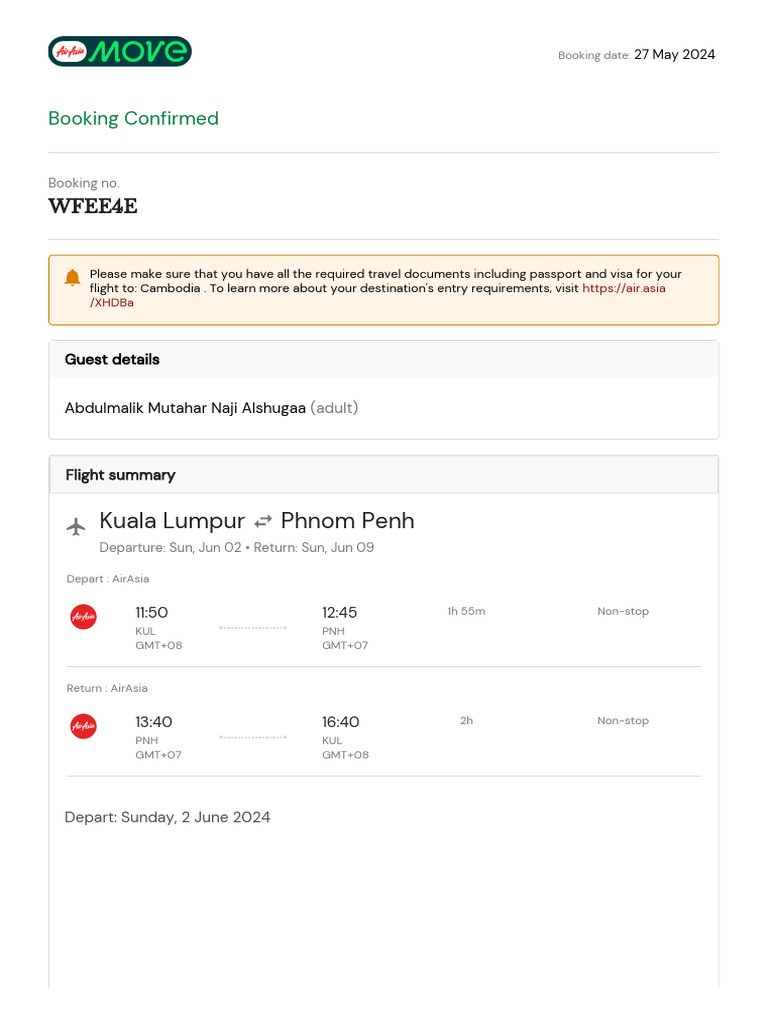This screenshot has width=768, height=1024.
Task: Click the 12:45 PNH arrival time
Action: (x=339, y=613)
